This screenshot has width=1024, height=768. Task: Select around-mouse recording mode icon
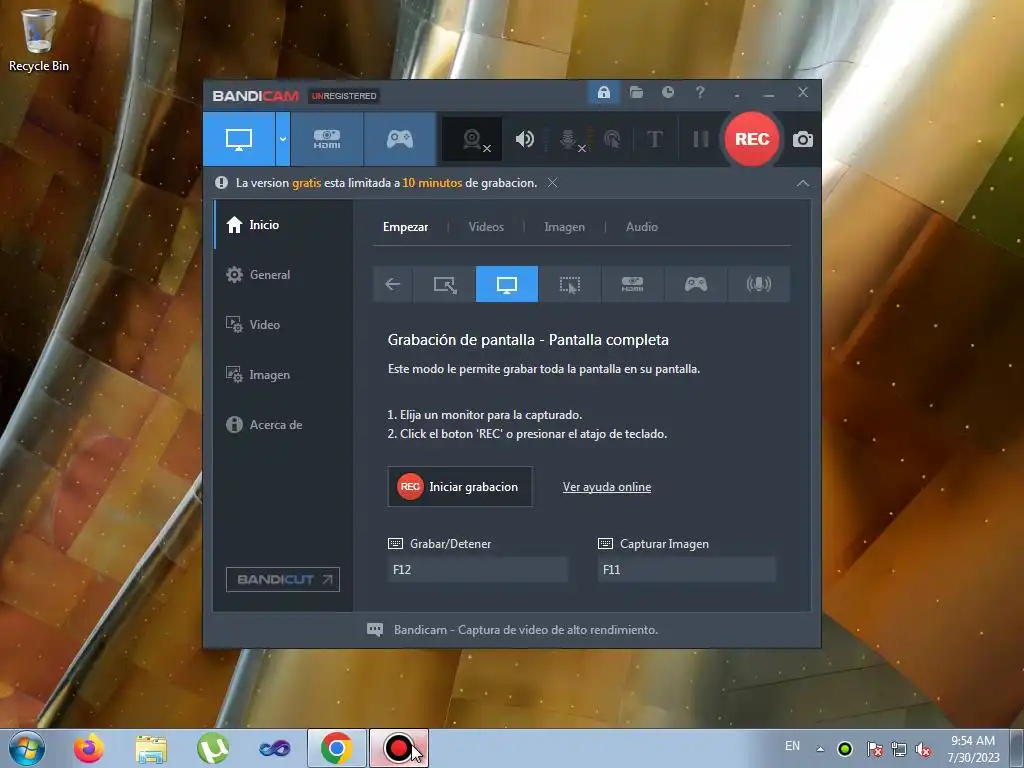pos(569,284)
